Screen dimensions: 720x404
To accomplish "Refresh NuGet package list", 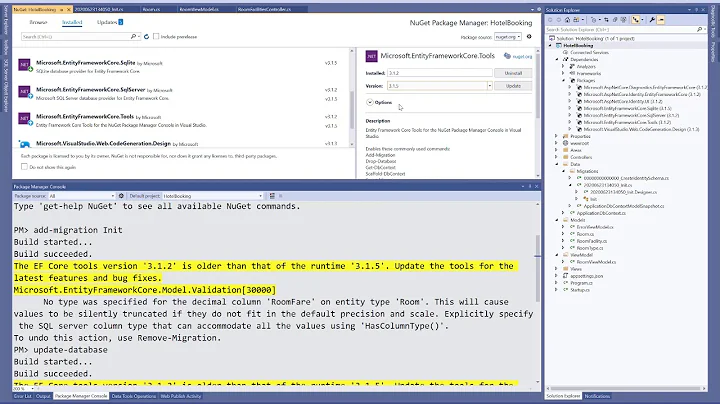I will click(146, 36).
